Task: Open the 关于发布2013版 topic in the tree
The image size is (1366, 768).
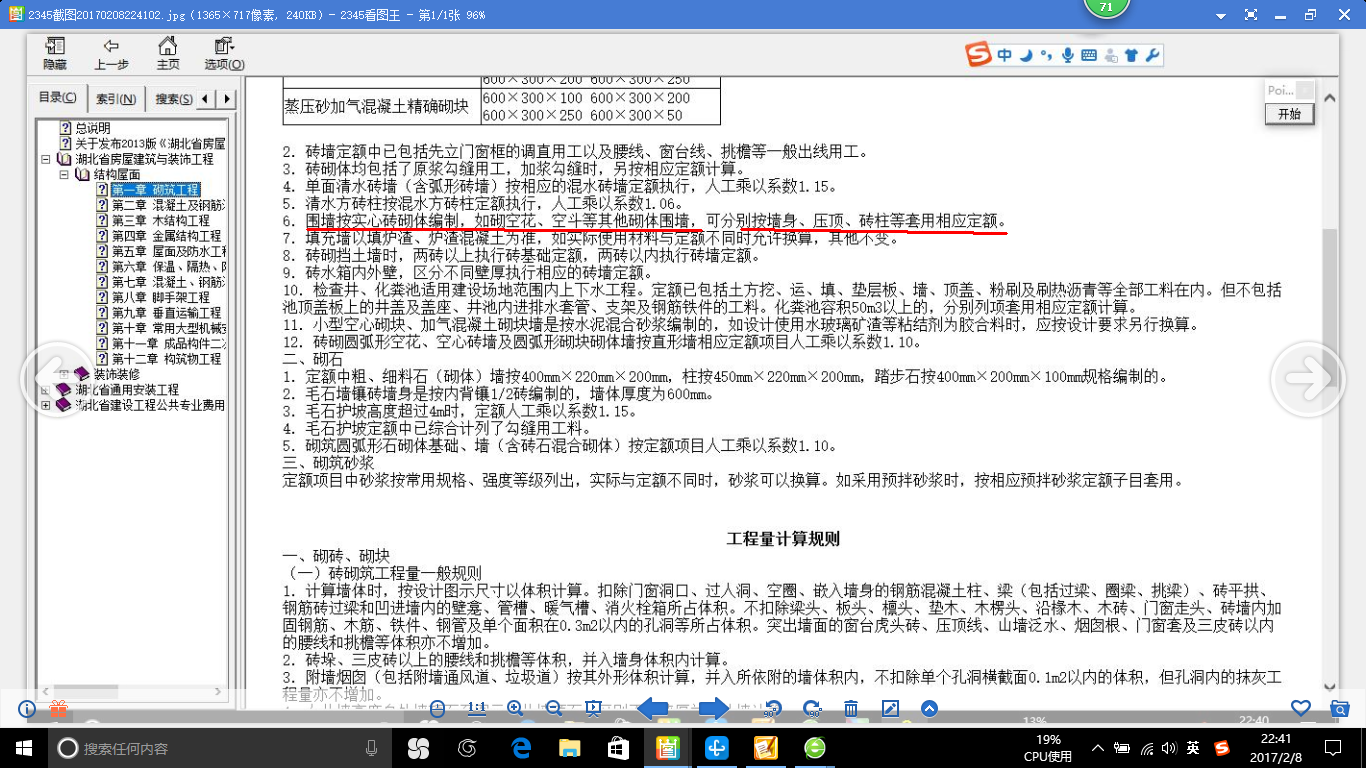Action: tap(150, 144)
